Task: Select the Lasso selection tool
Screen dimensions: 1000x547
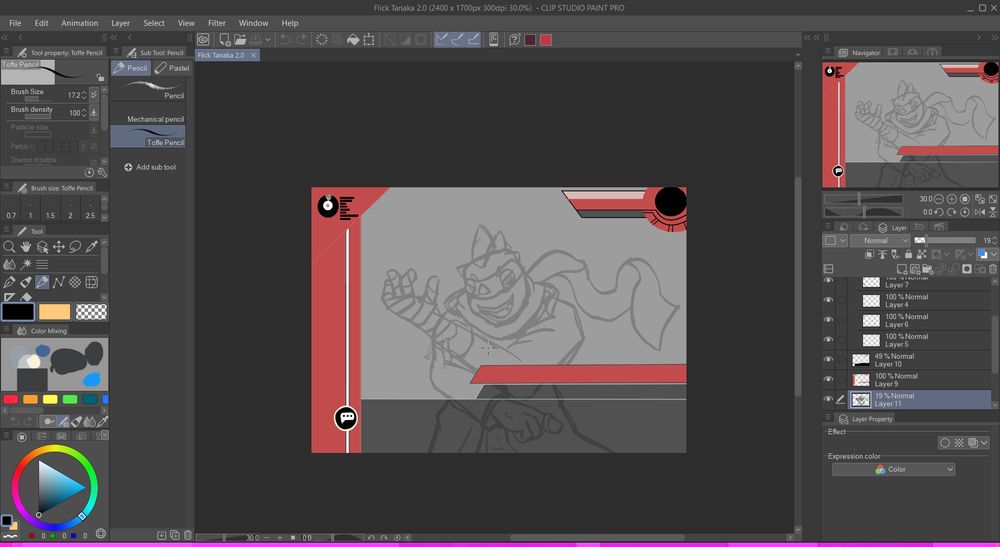Action: pos(75,247)
